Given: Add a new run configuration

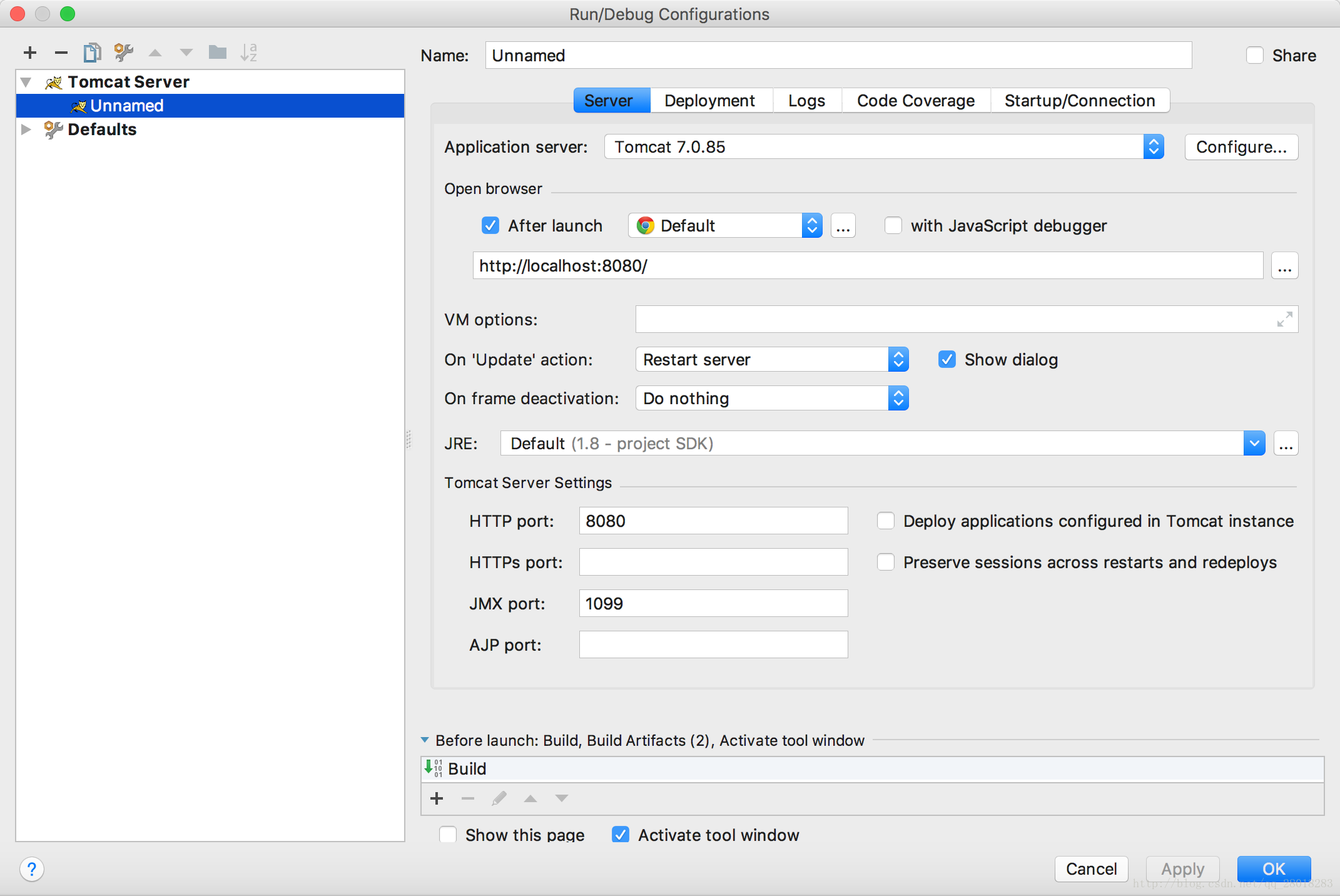Looking at the screenshot, I should pos(30,53).
